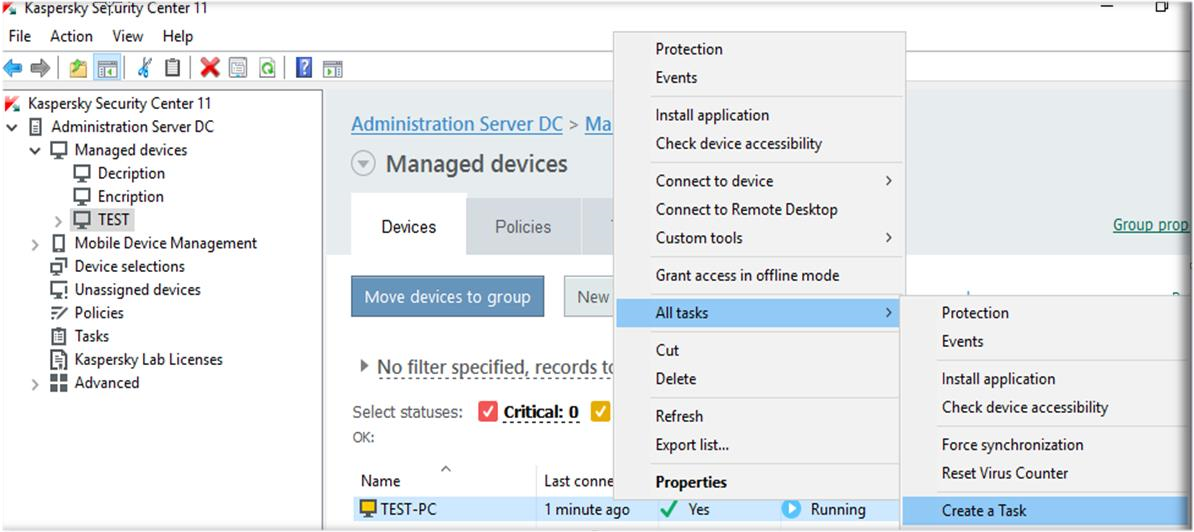Switch to the Devices tab

[x=409, y=227]
